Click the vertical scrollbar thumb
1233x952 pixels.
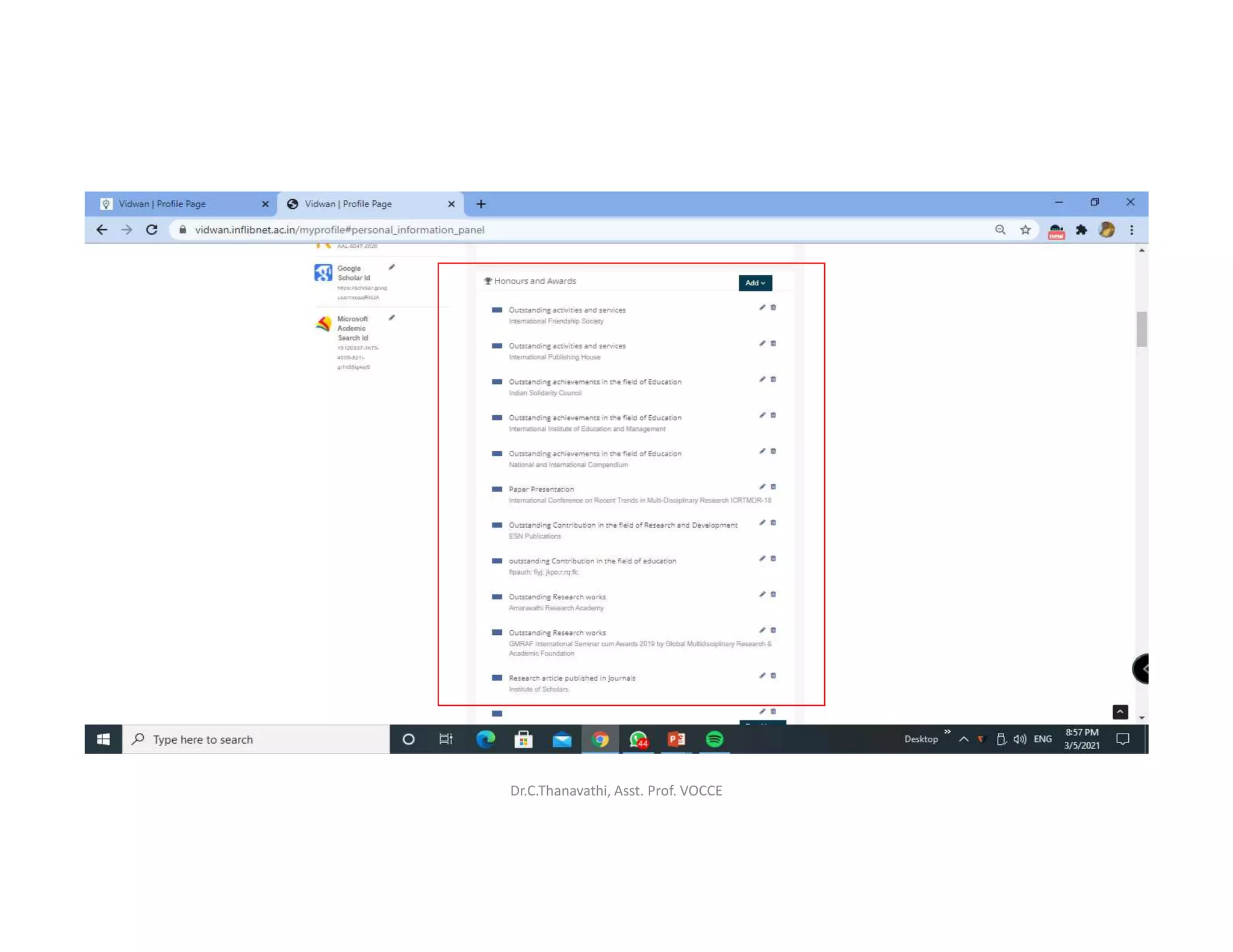[1141, 329]
